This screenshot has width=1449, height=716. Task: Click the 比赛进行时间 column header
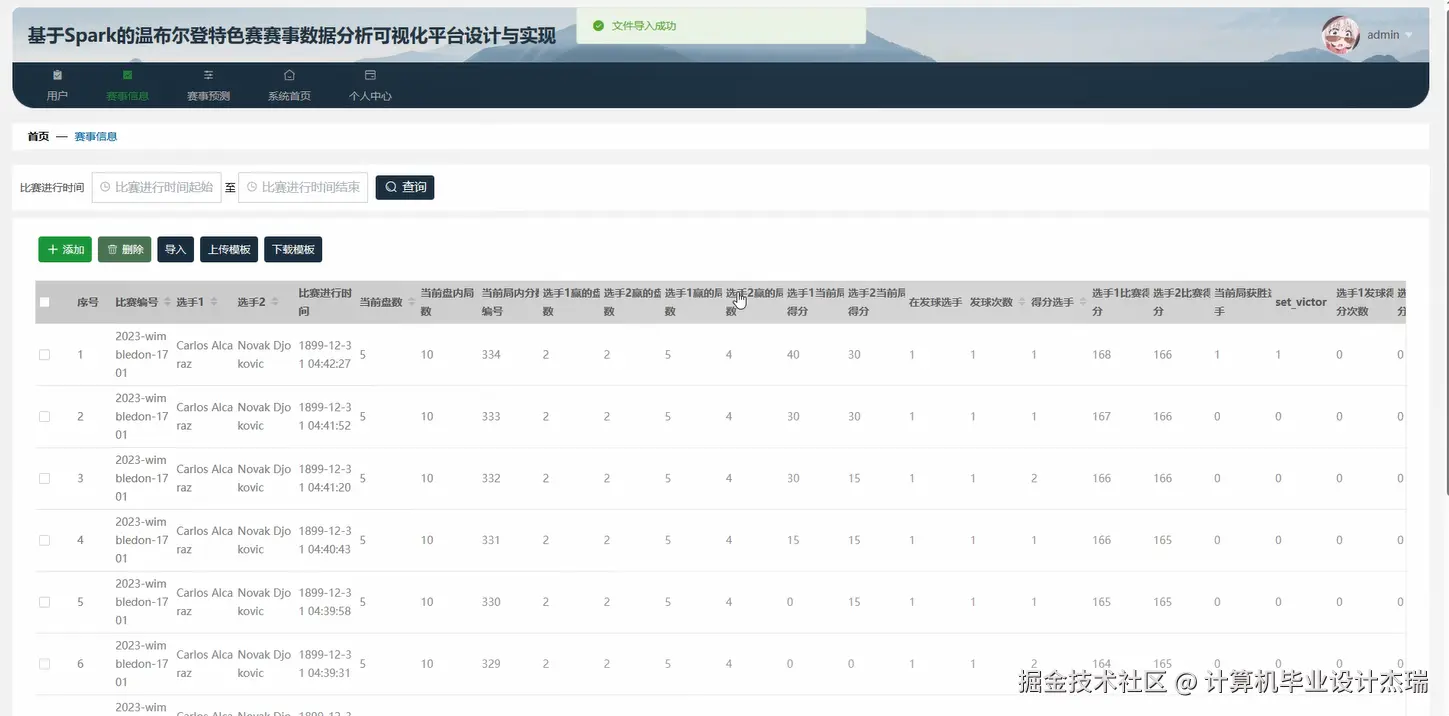click(325, 302)
